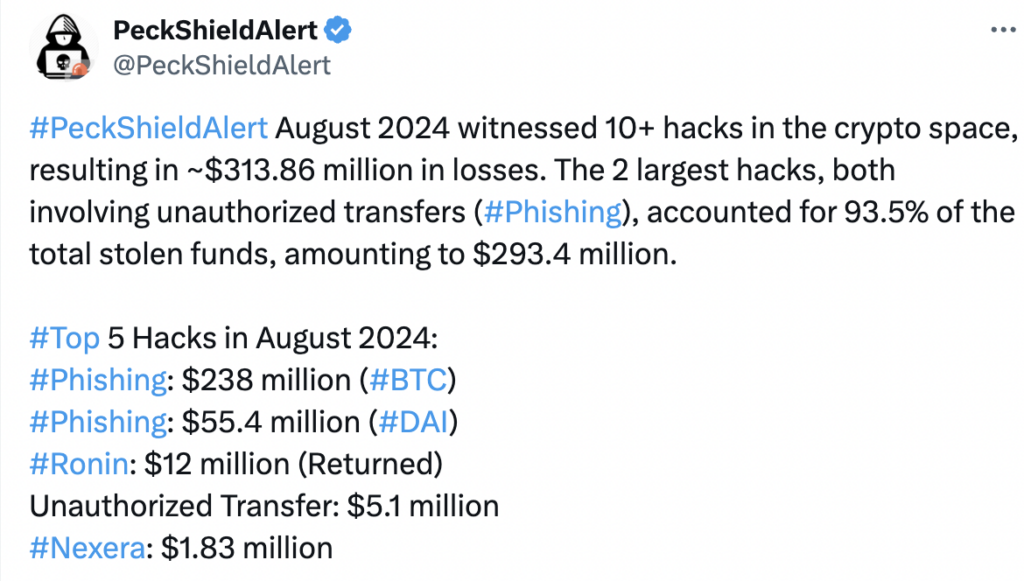The width and height of the screenshot is (1024, 581).
Task: Open the PeckShieldAlert hacker avatar
Action: point(63,47)
